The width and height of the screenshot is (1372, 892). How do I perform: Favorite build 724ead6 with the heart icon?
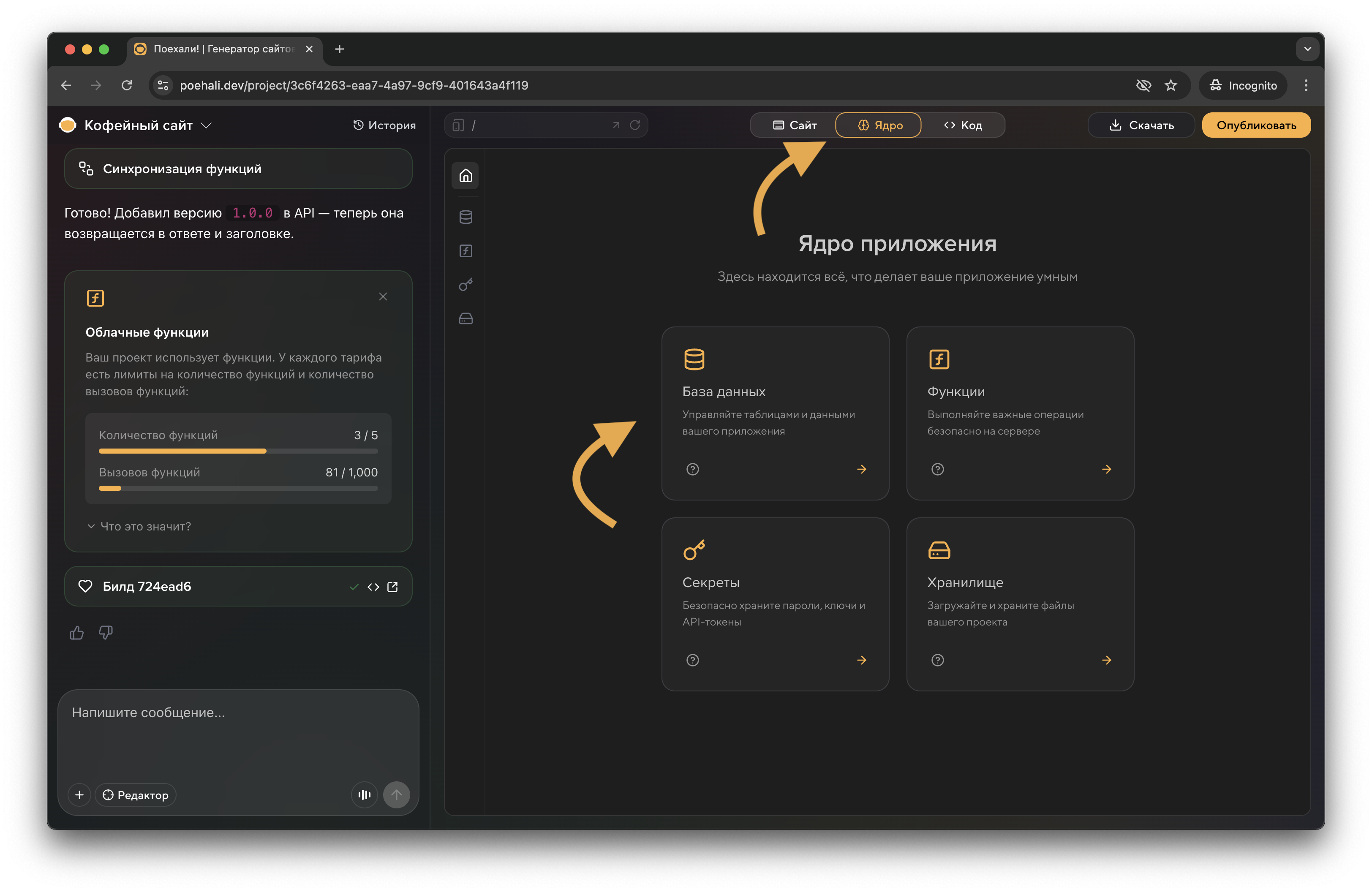point(85,586)
